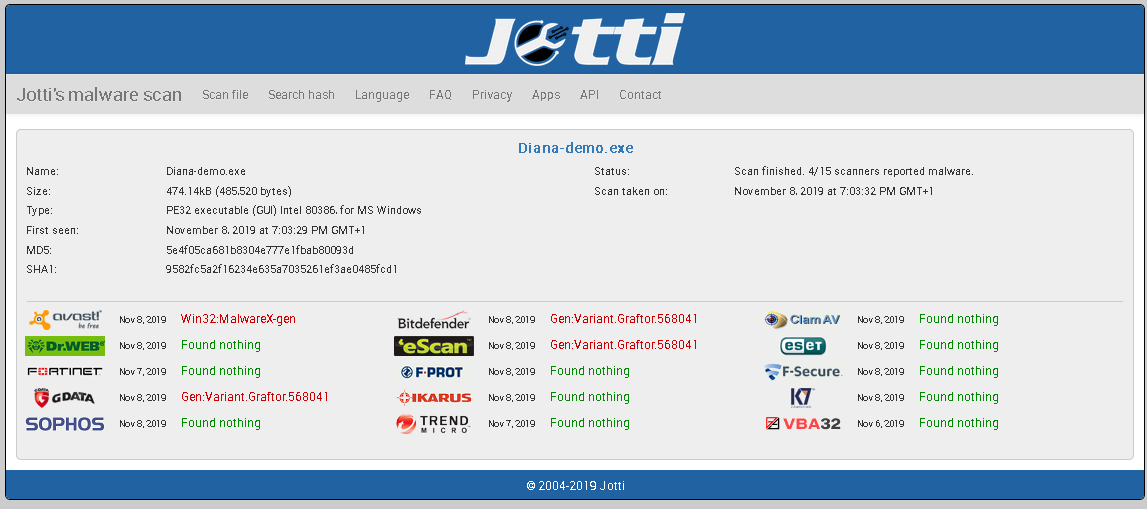
Task: Select the Avast result Win32:MalwareX-gen
Action: click(x=238, y=319)
